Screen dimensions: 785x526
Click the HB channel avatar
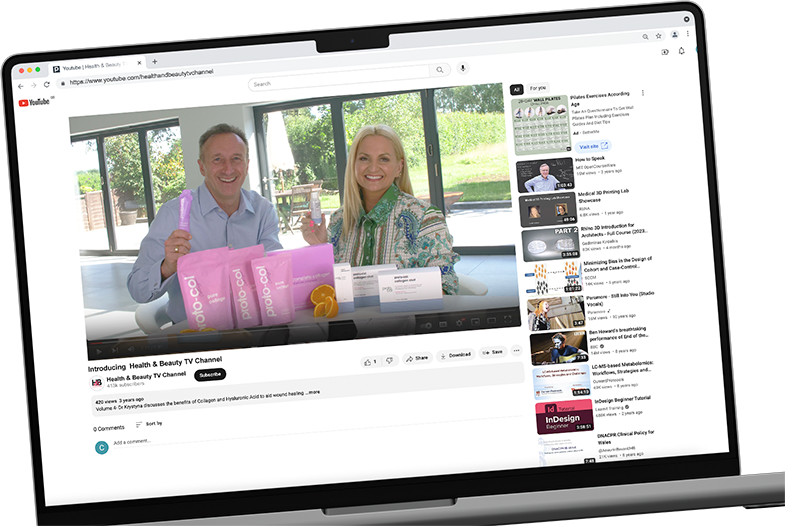click(97, 383)
